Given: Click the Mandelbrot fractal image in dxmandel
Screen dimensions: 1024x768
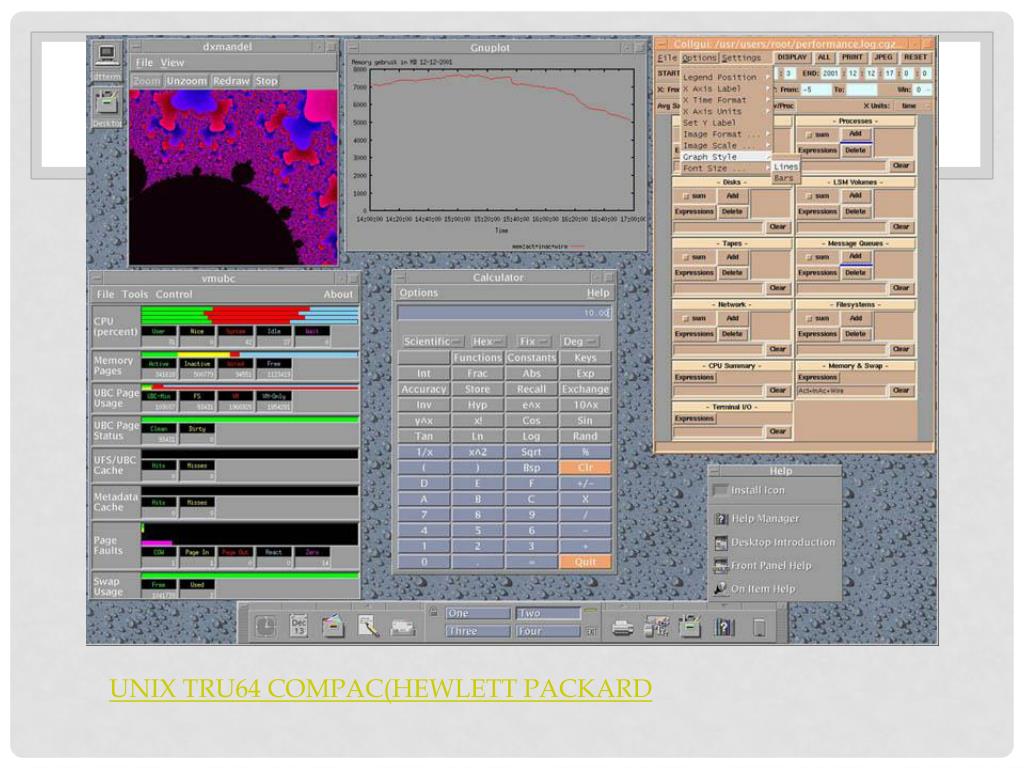Looking at the screenshot, I should point(233,178).
